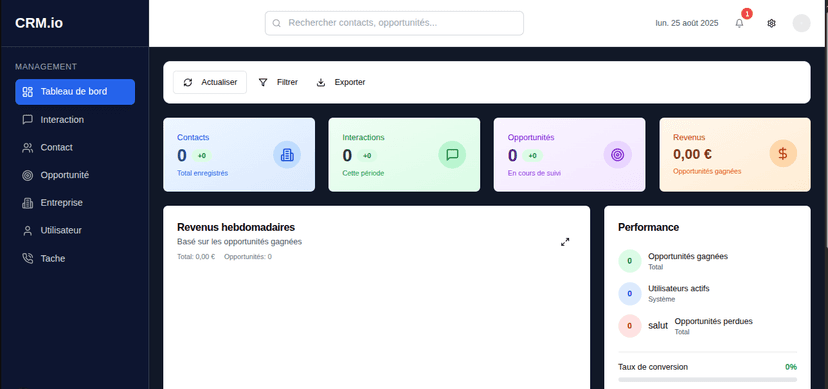Click the Interaction sidebar message icon
Viewport: 828px width, 389px height.
click(x=27, y=120)
